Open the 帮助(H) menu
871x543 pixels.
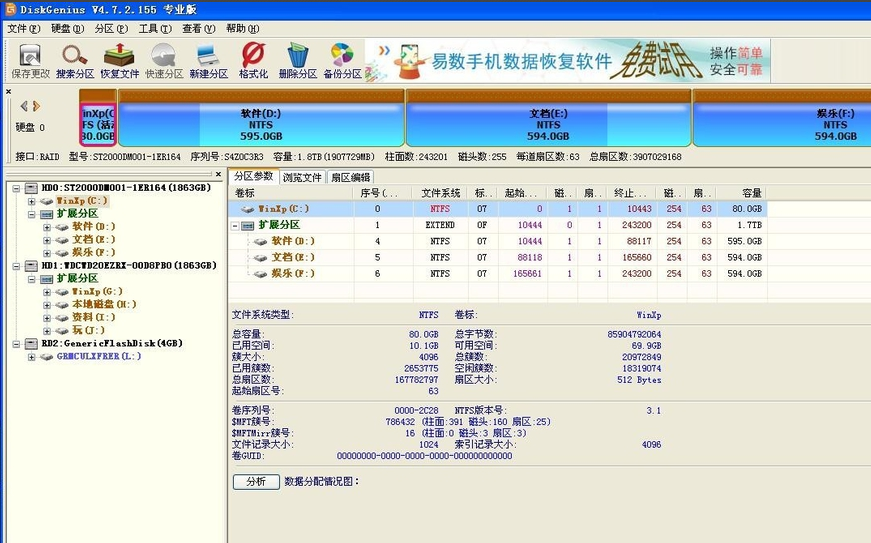pos(243,28)
